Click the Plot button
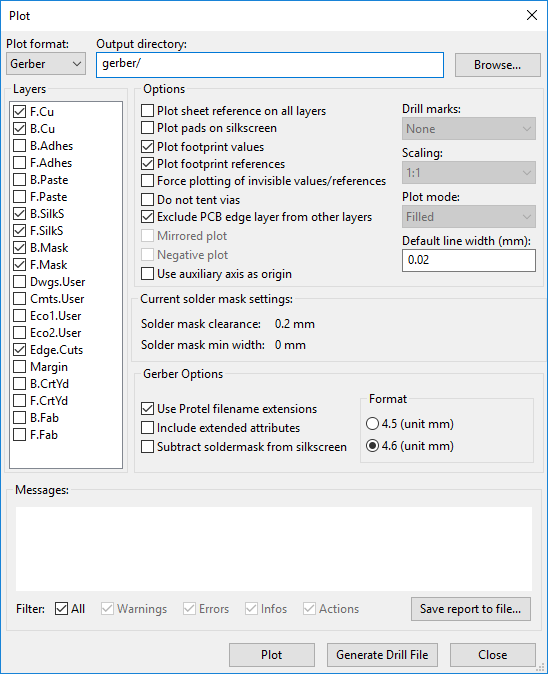The height and width of the screenshot is (674, 548). pos(272,655)
